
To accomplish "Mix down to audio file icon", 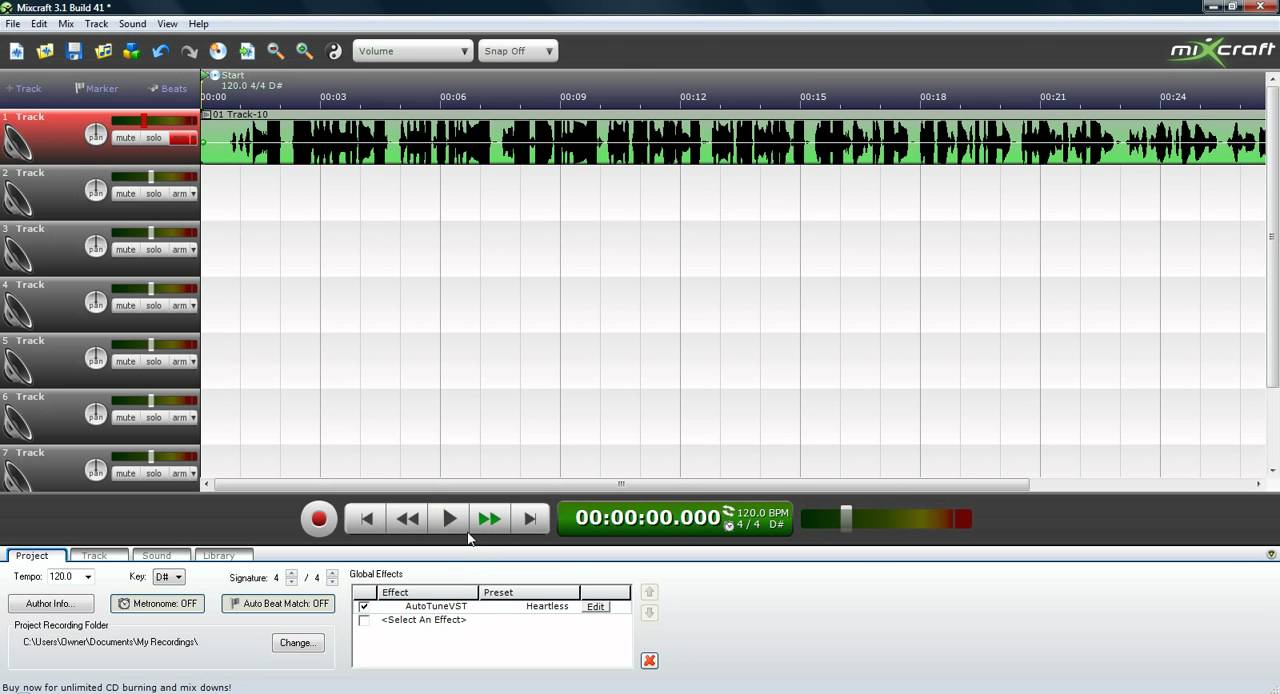I will (x=247, y=51).
